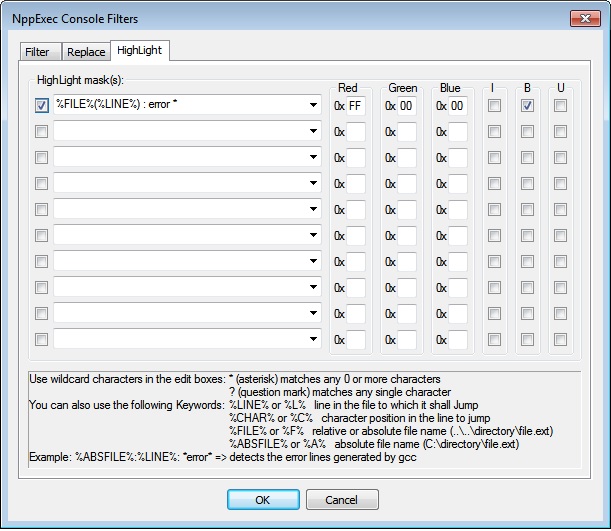Expand the last highlight mask dropdown

pos(313,339)
